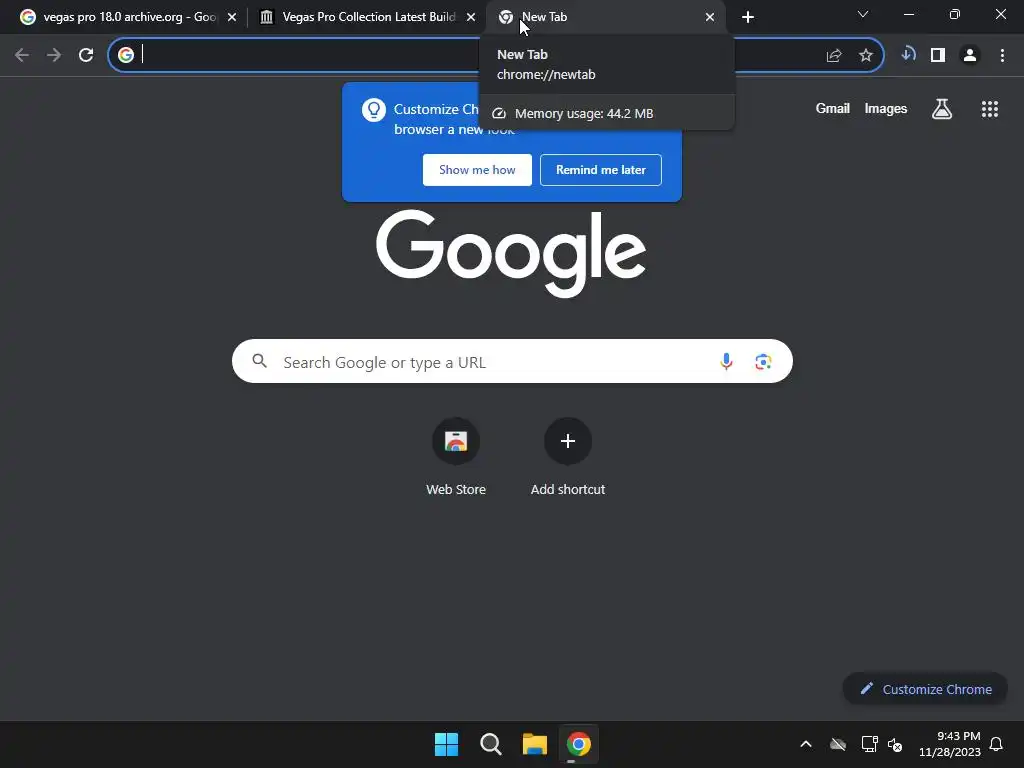Open the Windows Start button

(x=447, y=744)
